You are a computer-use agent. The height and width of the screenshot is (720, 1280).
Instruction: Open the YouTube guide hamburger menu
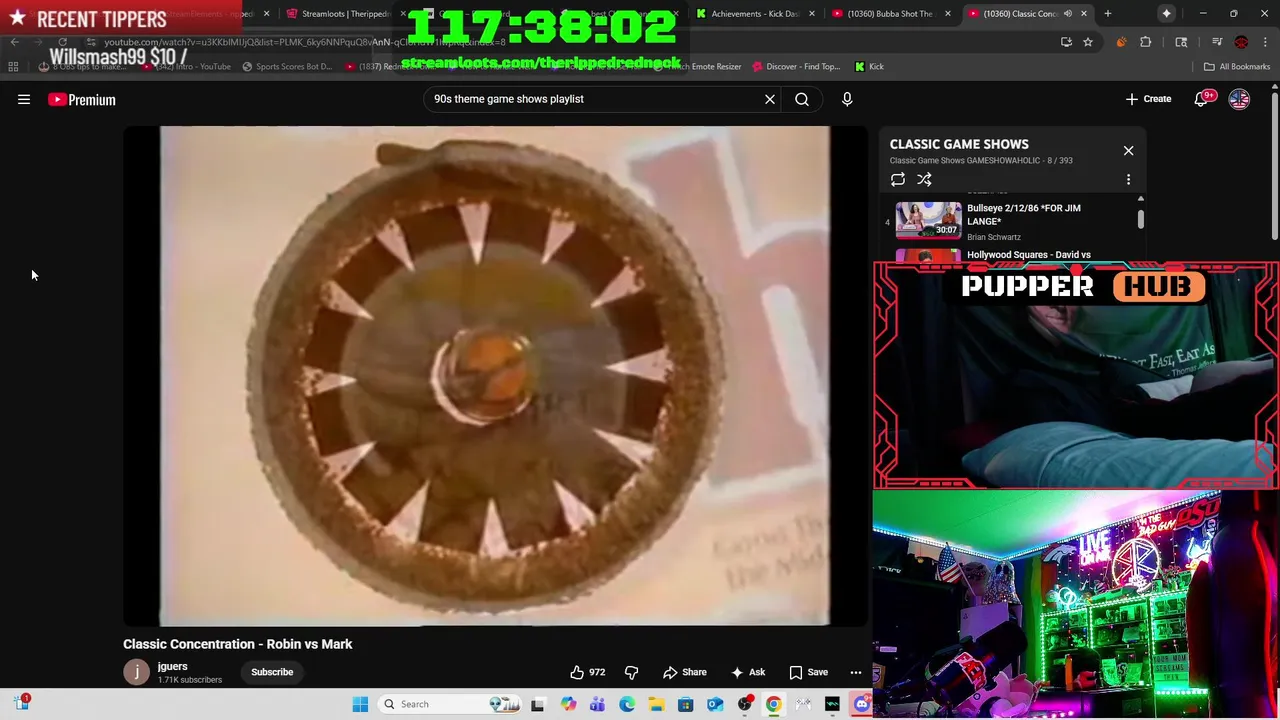pyautogui.click(x=24, y=99)
